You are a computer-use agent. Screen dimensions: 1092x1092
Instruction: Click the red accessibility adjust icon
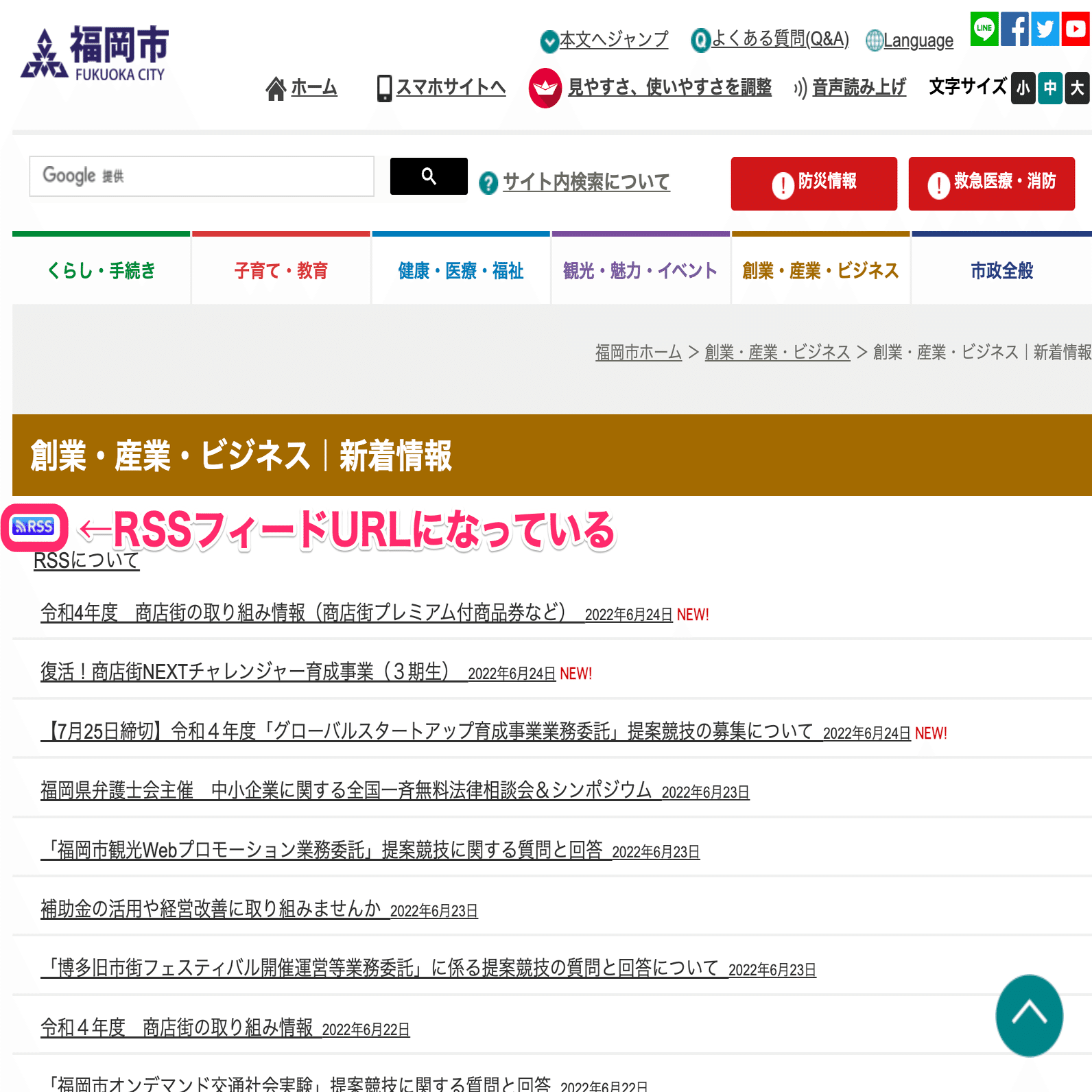545,88
